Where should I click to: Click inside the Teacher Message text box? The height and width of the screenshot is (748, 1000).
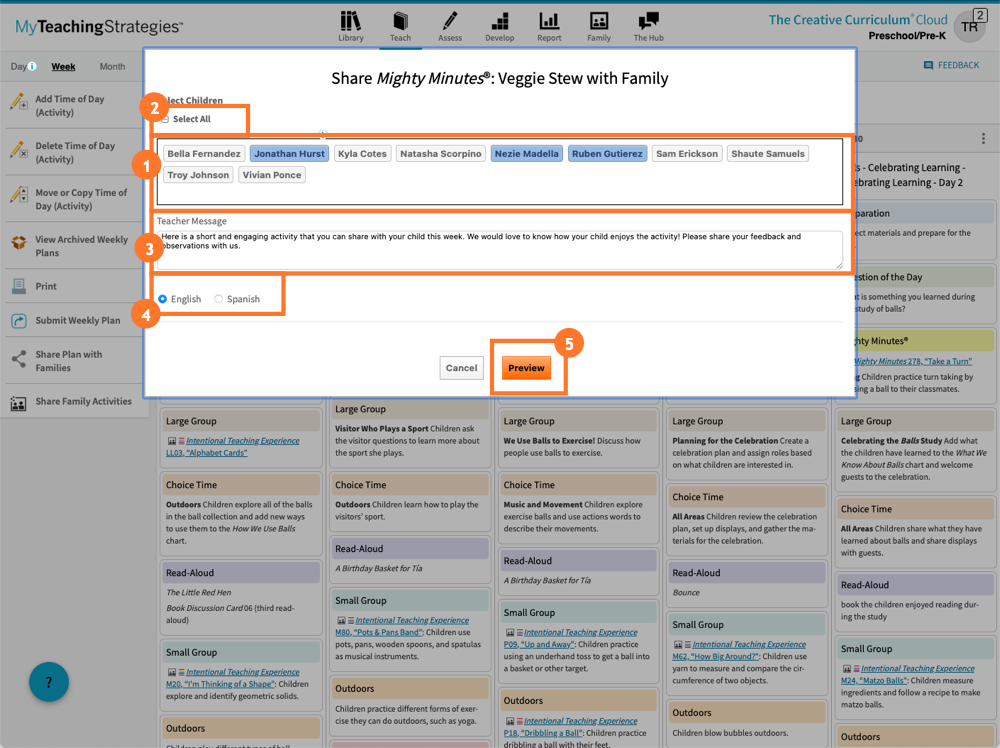click(499, 249)
